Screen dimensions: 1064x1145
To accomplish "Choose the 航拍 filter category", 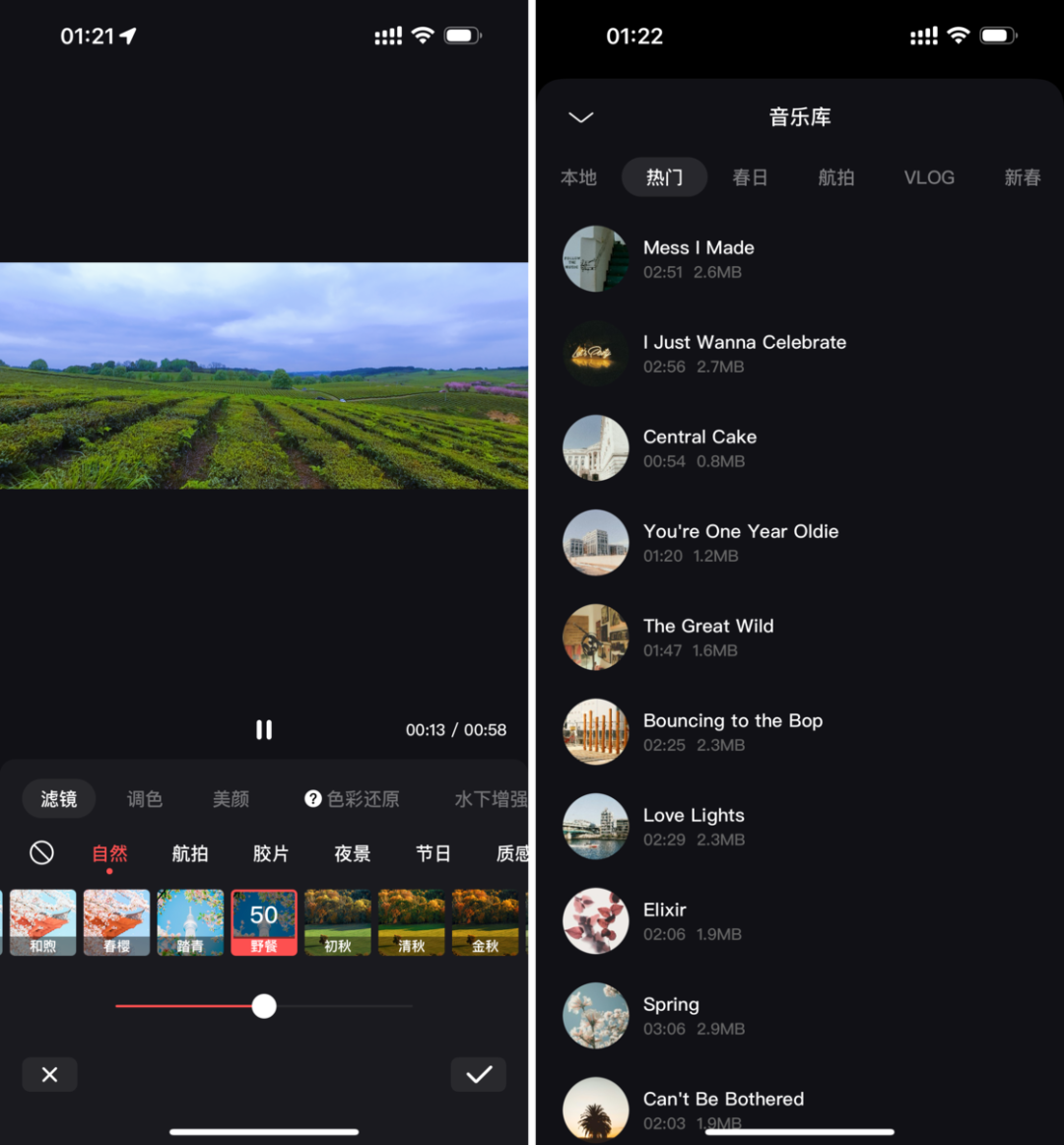I will pos(190,853).
